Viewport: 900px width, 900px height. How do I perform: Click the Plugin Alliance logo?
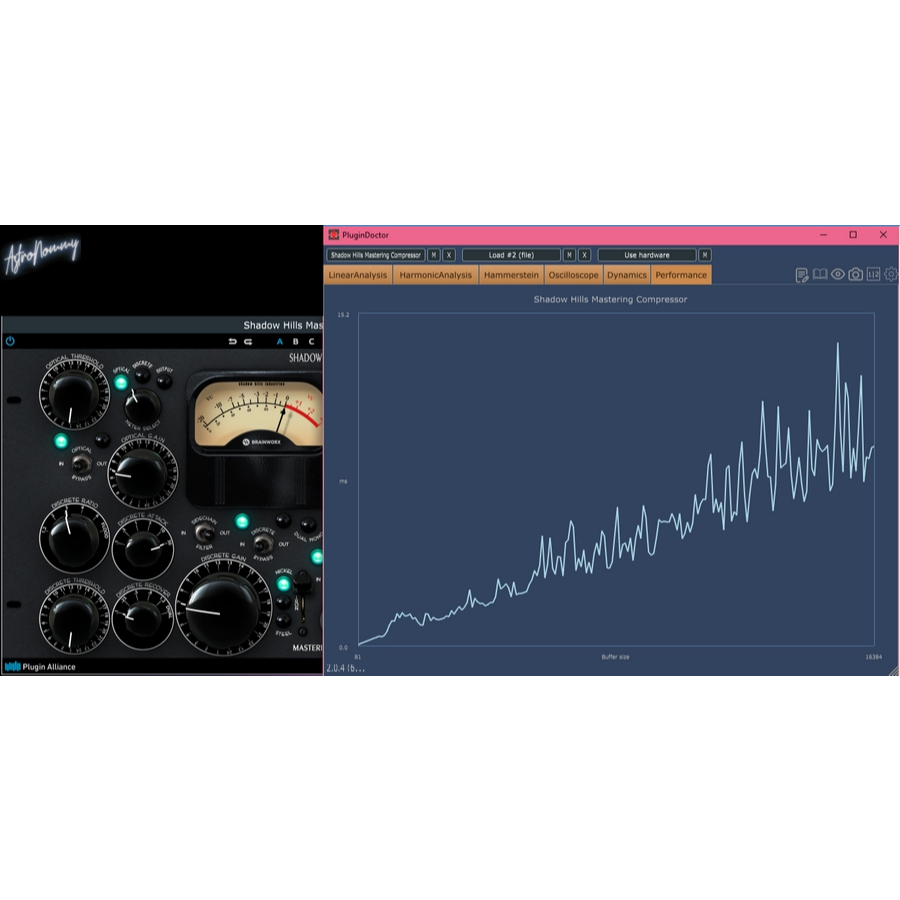(x=40, y=666)
